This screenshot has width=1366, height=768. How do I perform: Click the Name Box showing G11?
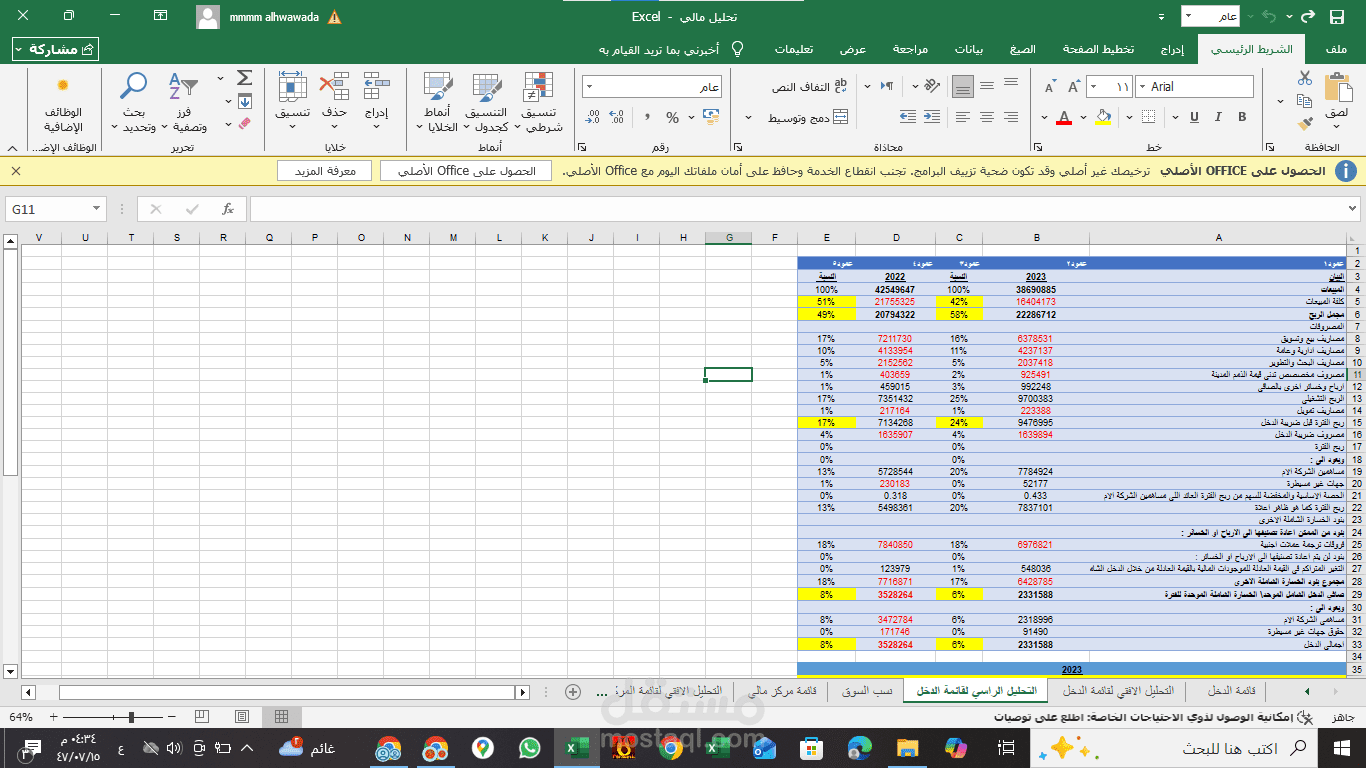55,209
